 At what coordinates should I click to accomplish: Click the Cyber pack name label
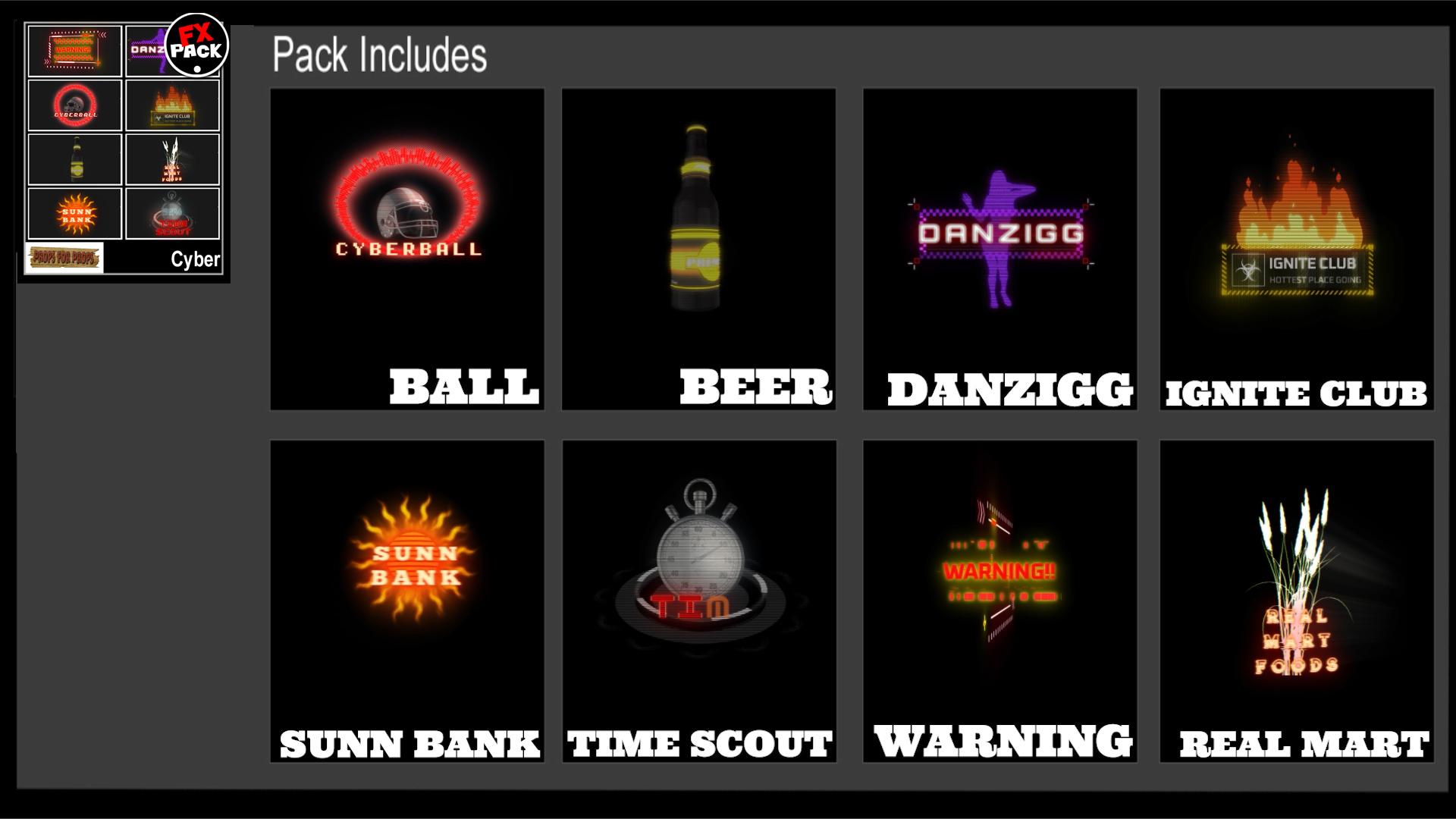(x=195, y=259)
